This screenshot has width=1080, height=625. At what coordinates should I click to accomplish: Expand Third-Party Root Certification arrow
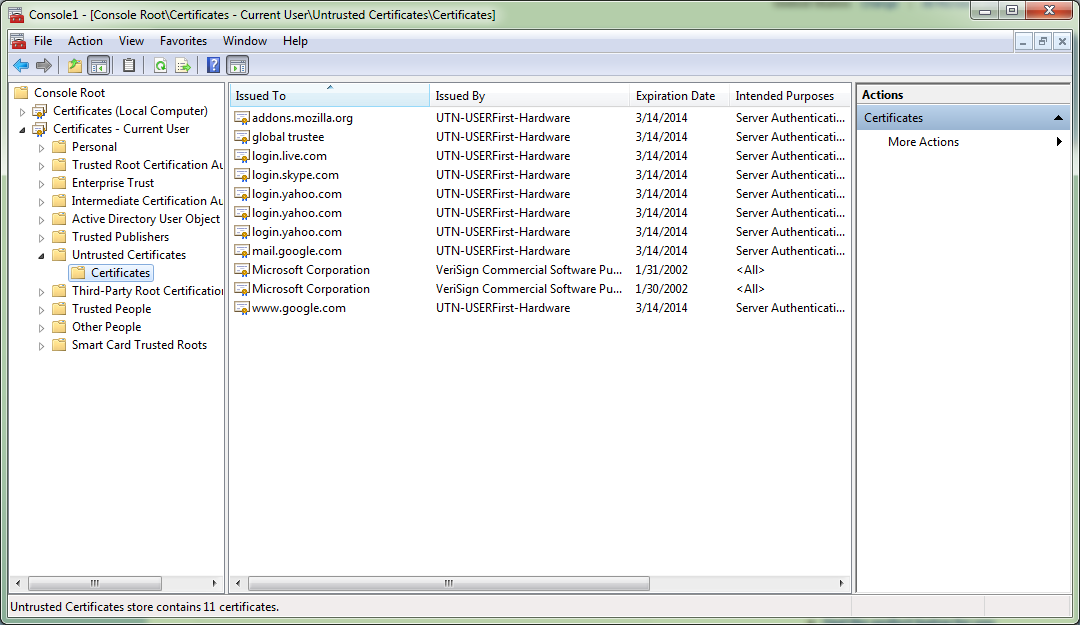(41, 291)
